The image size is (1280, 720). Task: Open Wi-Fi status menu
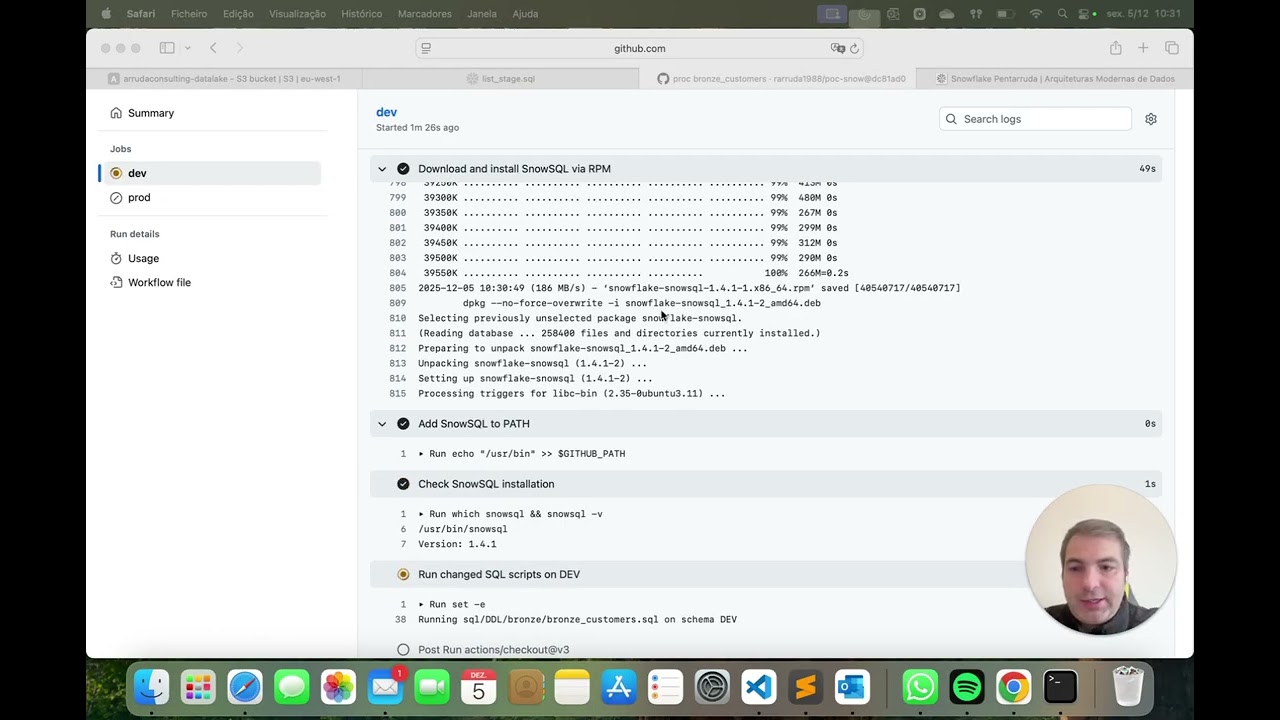1035,14
